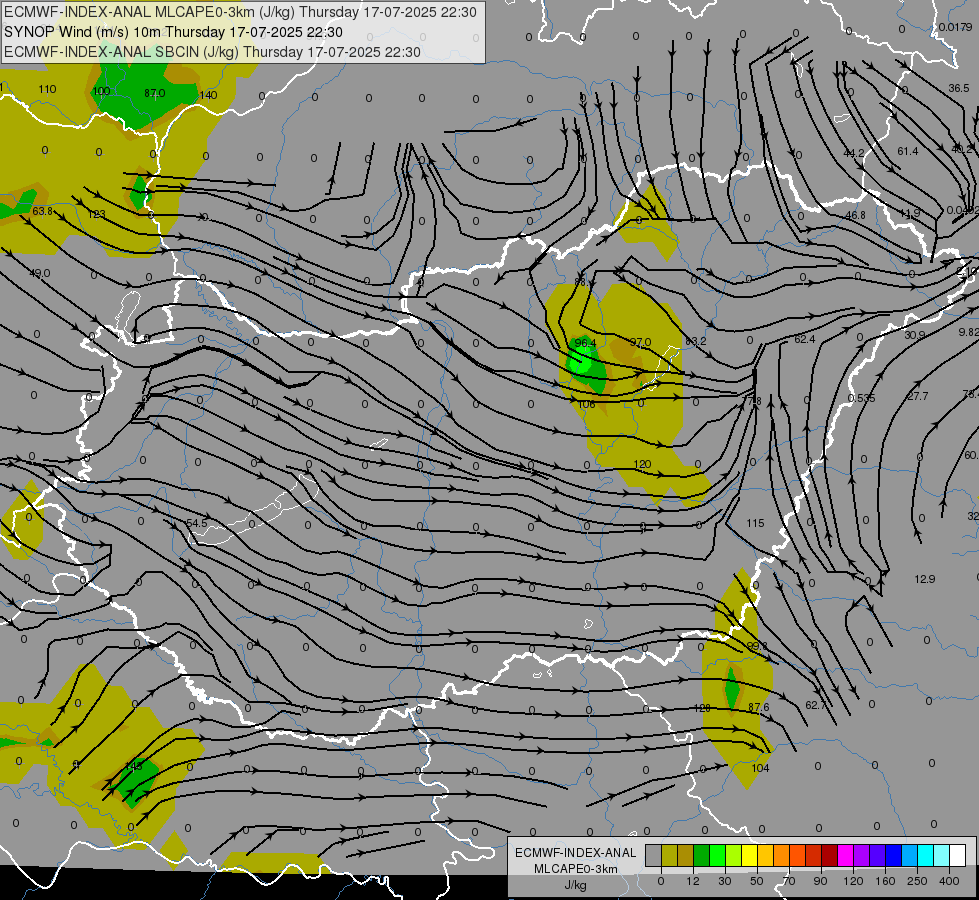The width and height of the screenshot is (979, 900).
Task: Select the white swatch ending the legend
Action: click(958, 855)
